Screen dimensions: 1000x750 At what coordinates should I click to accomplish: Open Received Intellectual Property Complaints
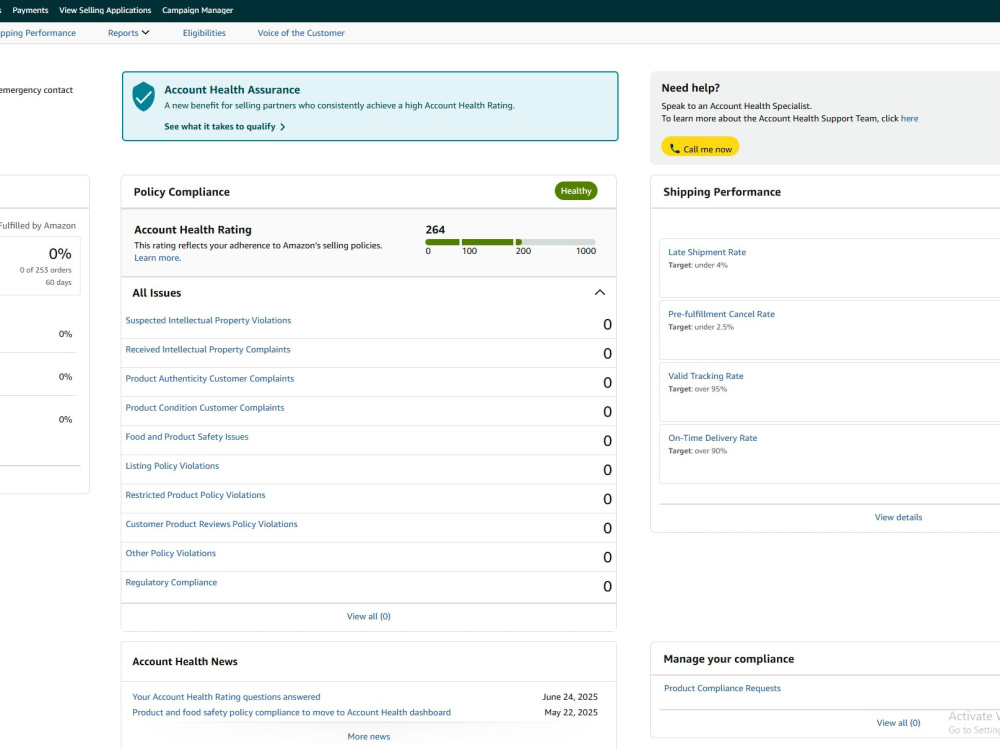[x=208, y=349]
